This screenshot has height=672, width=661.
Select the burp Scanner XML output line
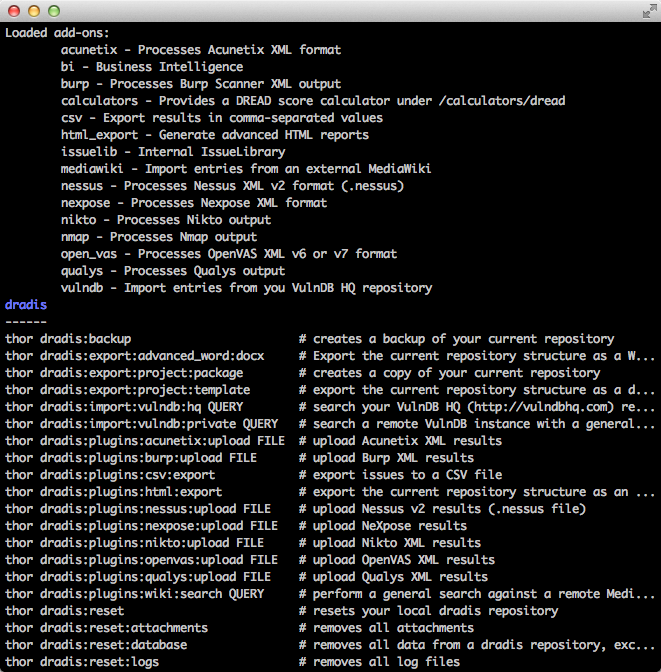tap(201, 84)
